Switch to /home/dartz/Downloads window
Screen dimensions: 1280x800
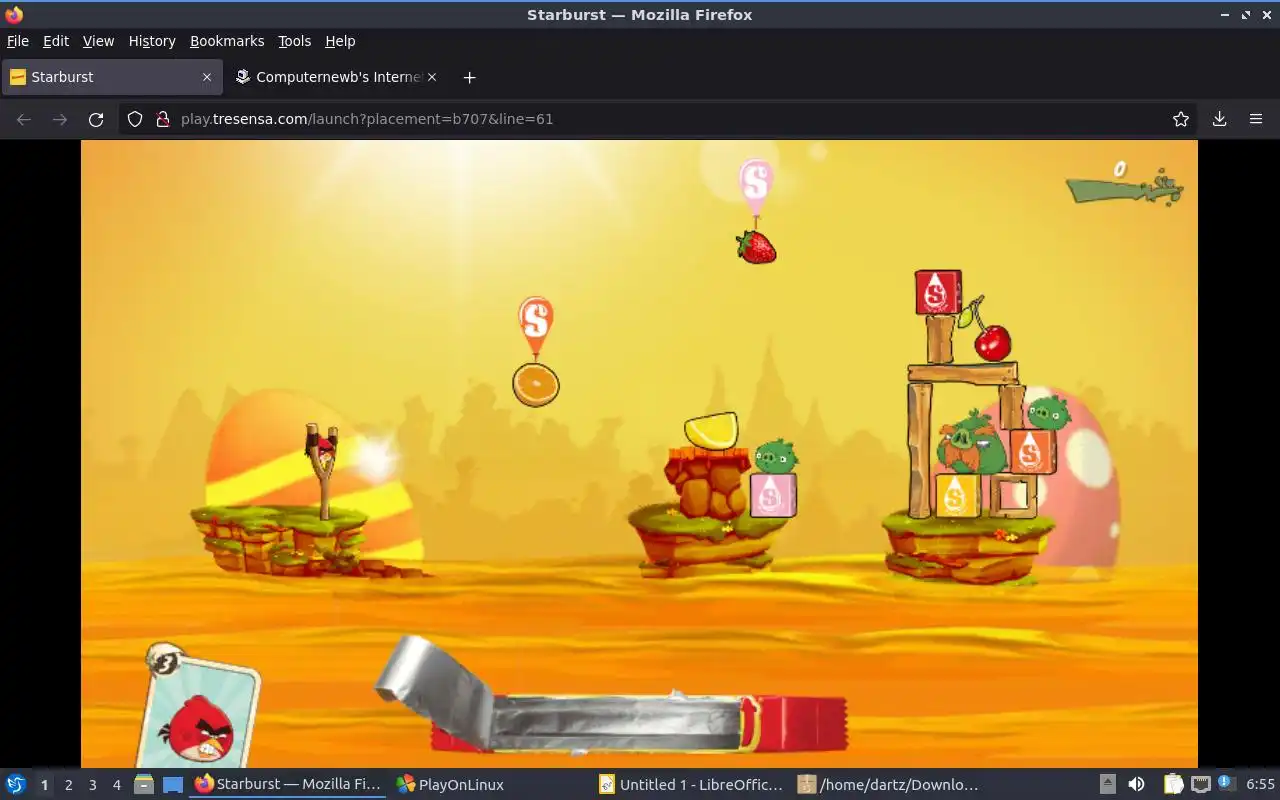point(890,785)
